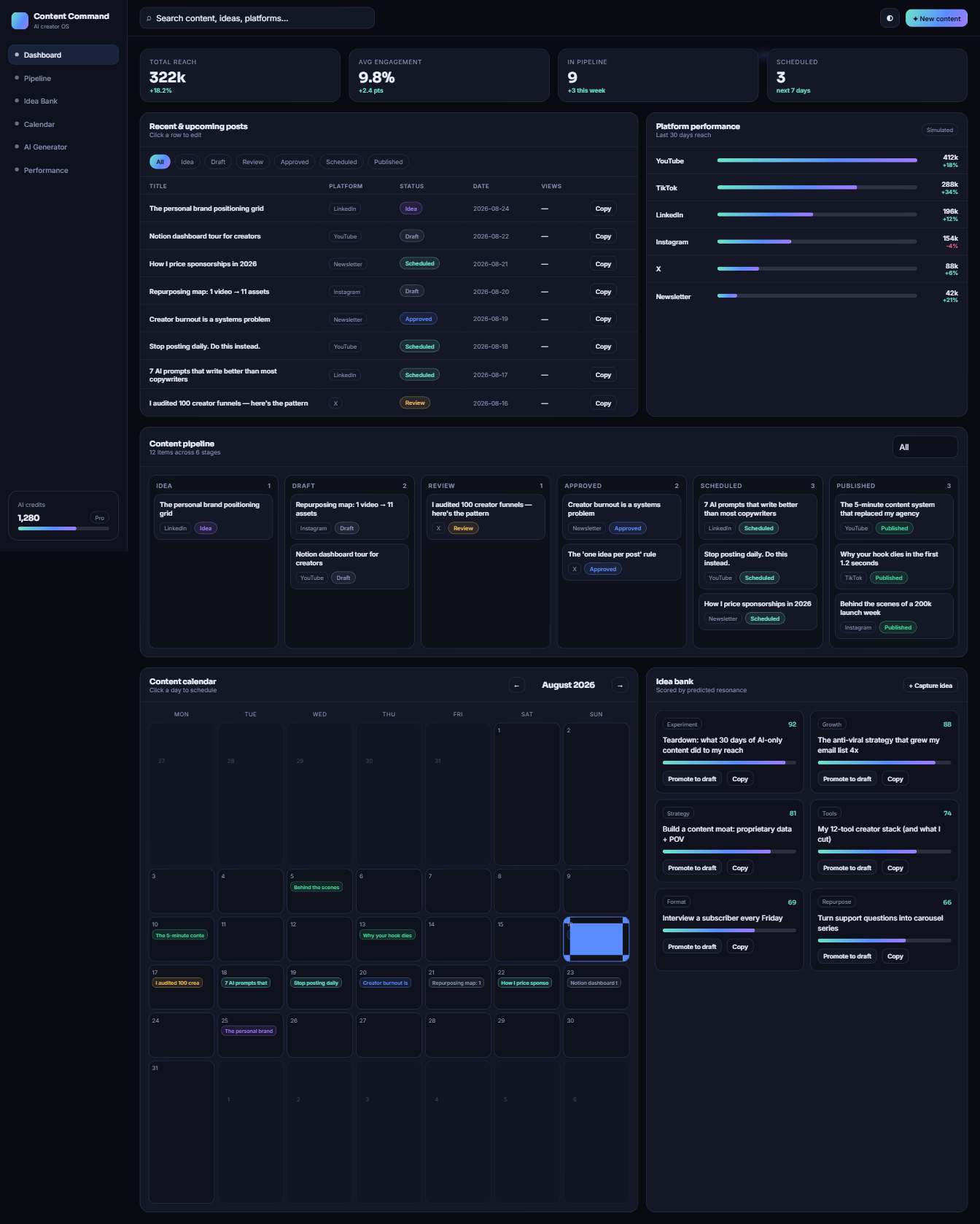Click the New content button

936,18
